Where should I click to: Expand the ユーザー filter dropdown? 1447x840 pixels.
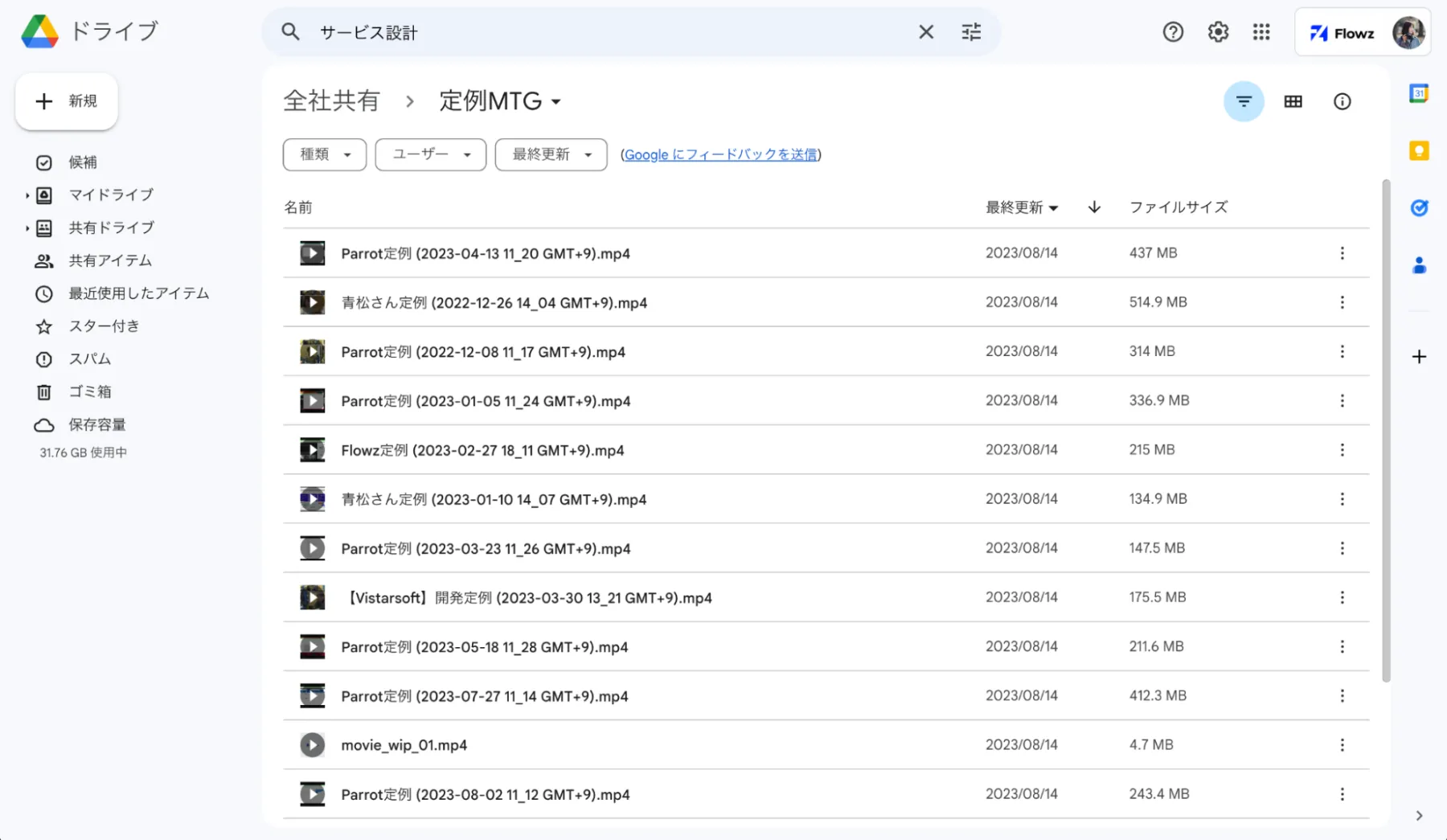[x=431, y=154]
